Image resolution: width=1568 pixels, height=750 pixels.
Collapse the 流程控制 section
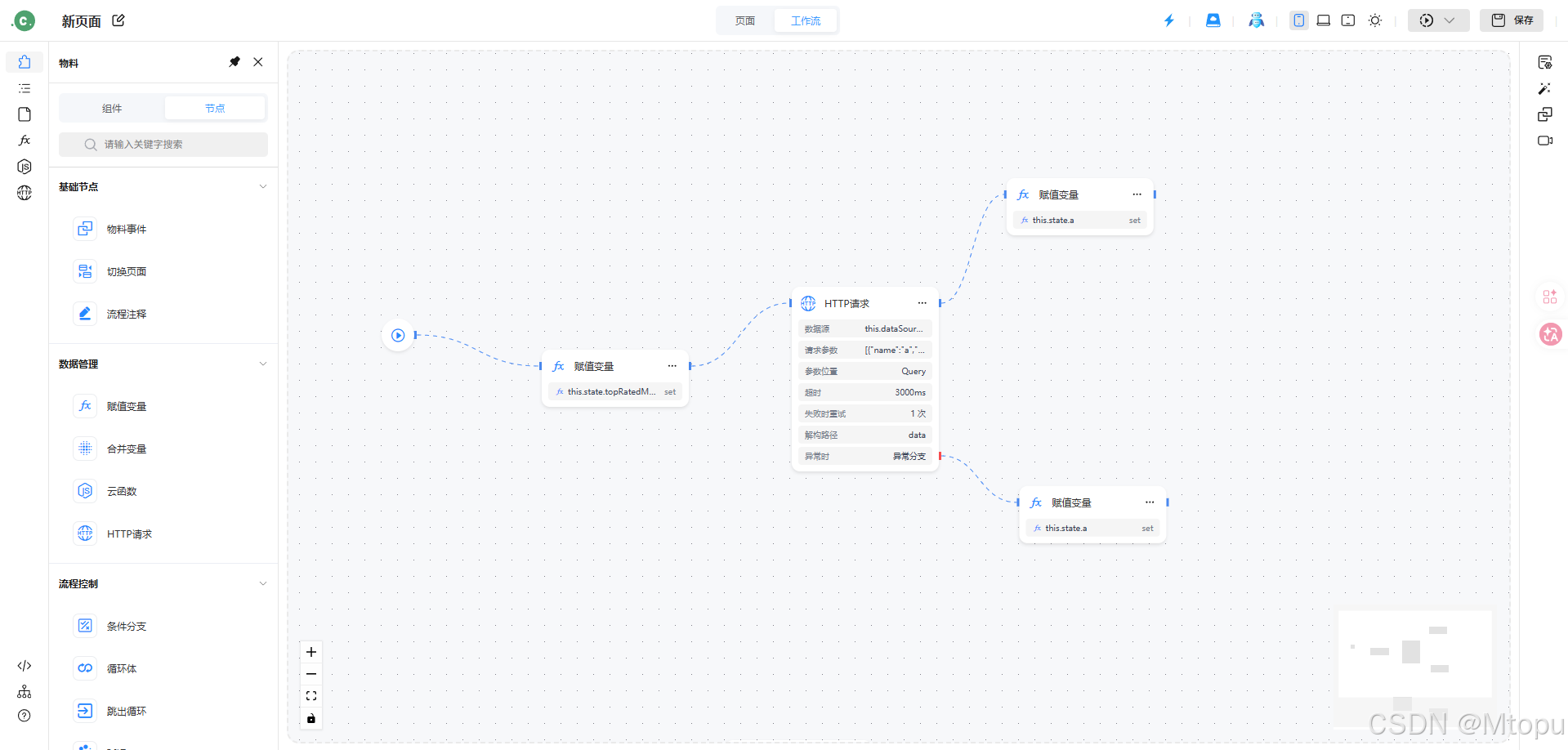(263, 584)
